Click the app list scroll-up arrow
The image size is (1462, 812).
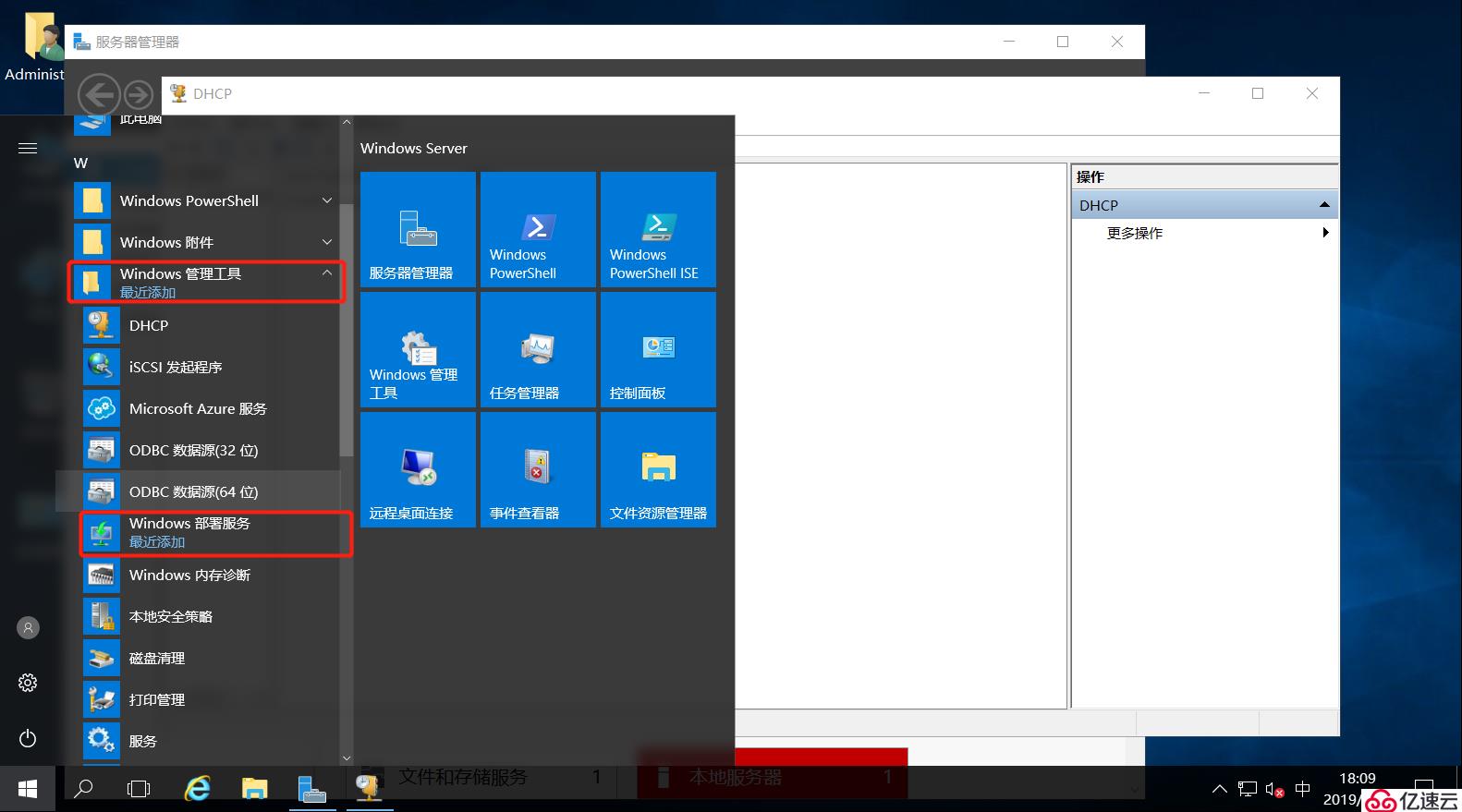pos(347,122)
